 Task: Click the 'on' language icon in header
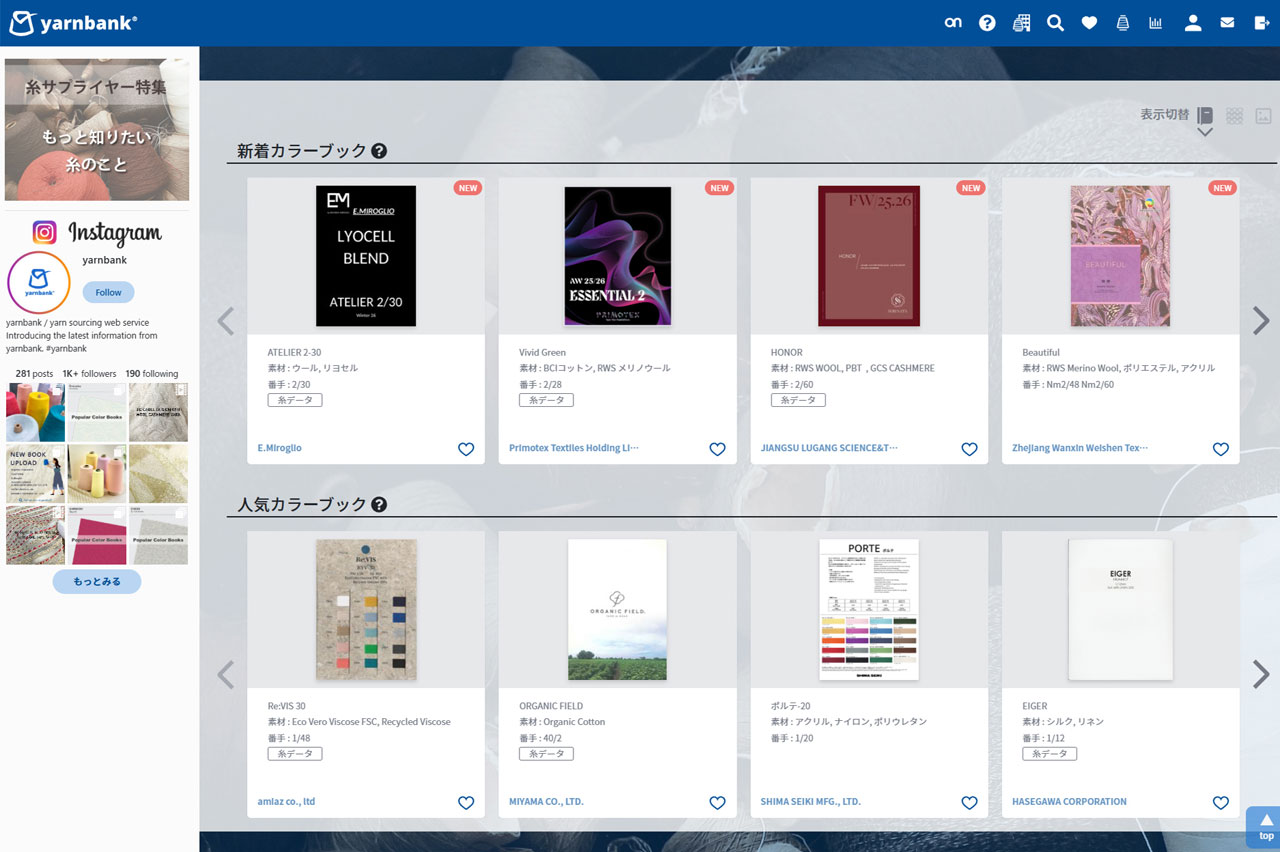pos(953,22)
